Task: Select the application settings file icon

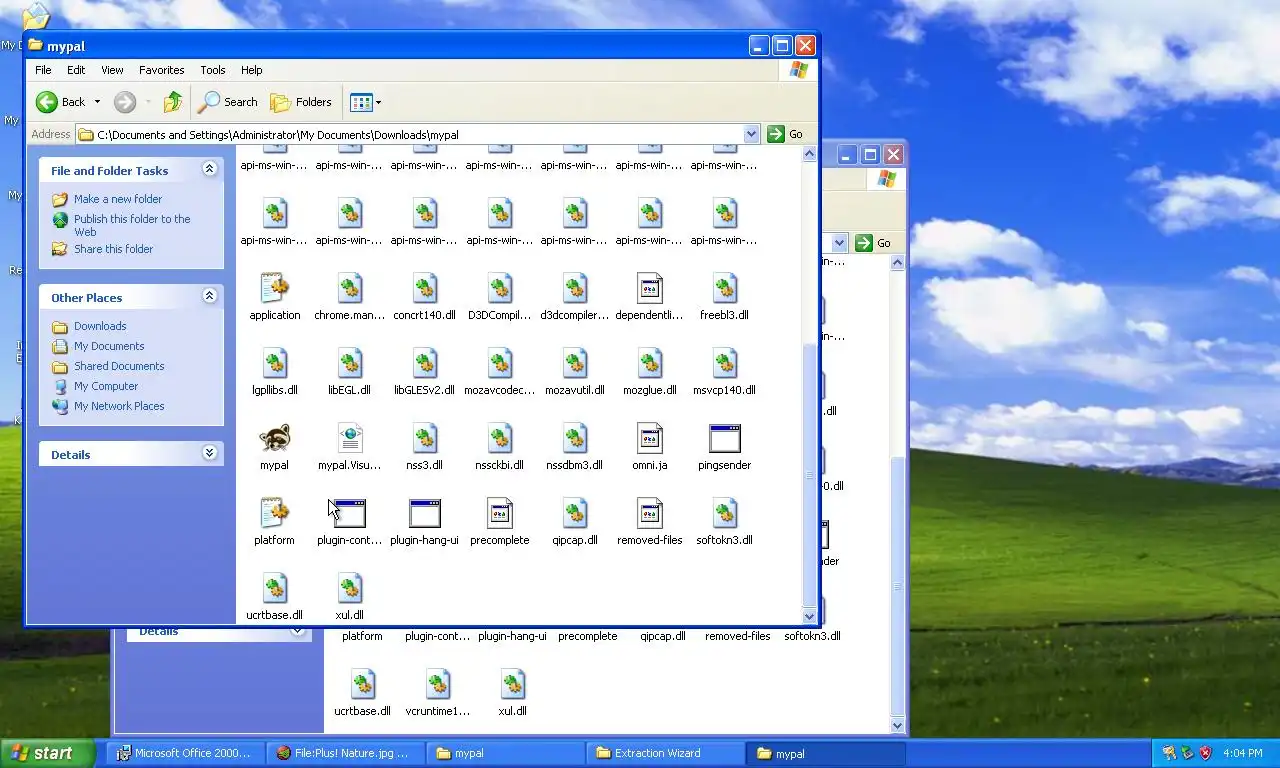Action: tap(275, 288)
